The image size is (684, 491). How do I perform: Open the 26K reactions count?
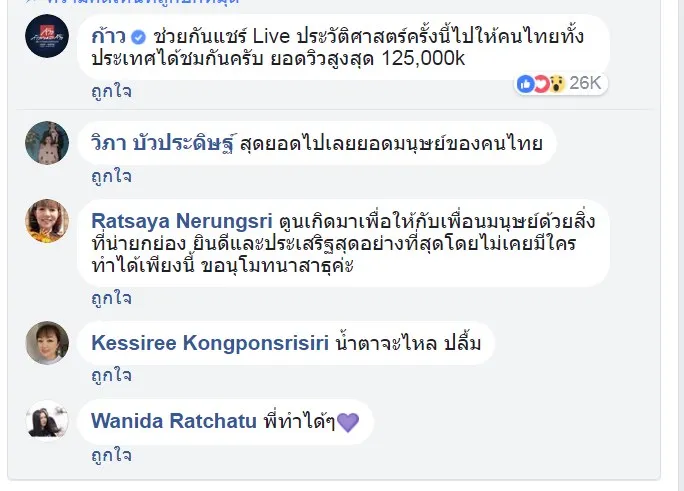click(585, 83)
